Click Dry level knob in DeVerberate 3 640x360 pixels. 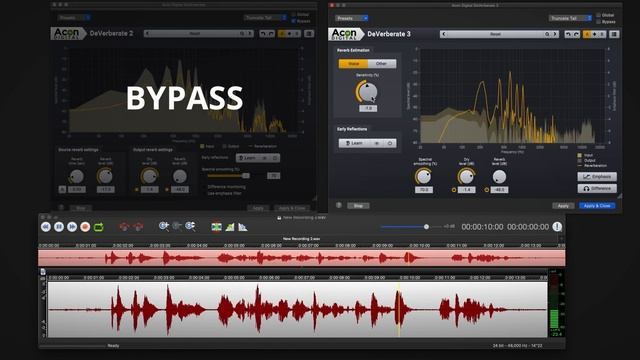(466, 177)
